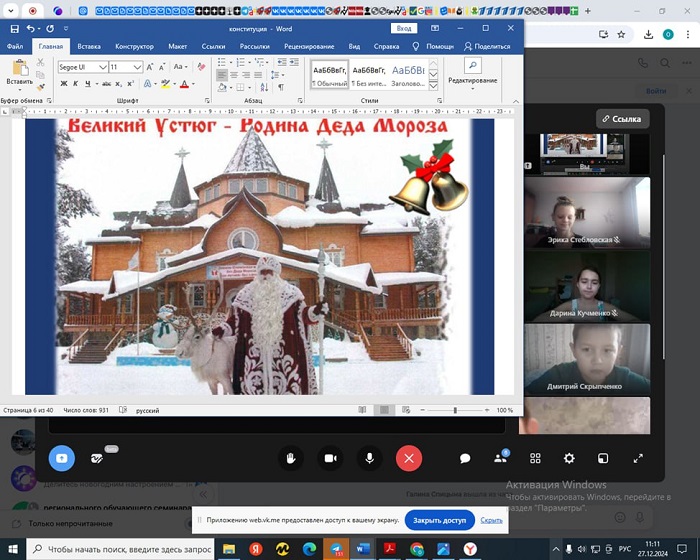Switch to the Конструктор tab
Screen dimensions: 700x560
point(134,46)
